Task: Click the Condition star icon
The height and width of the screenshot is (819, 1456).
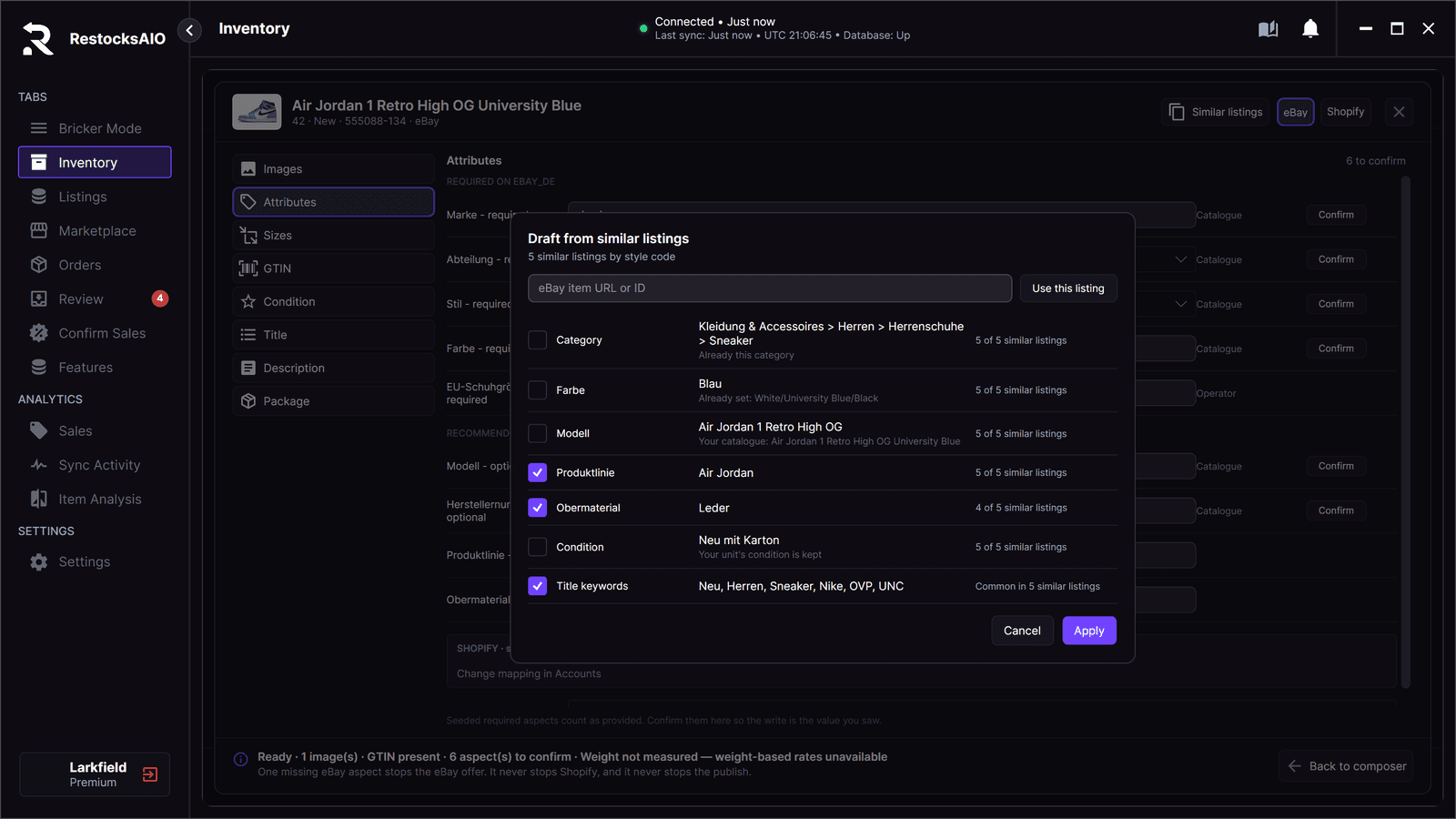Action: click(x=248, y=301)
